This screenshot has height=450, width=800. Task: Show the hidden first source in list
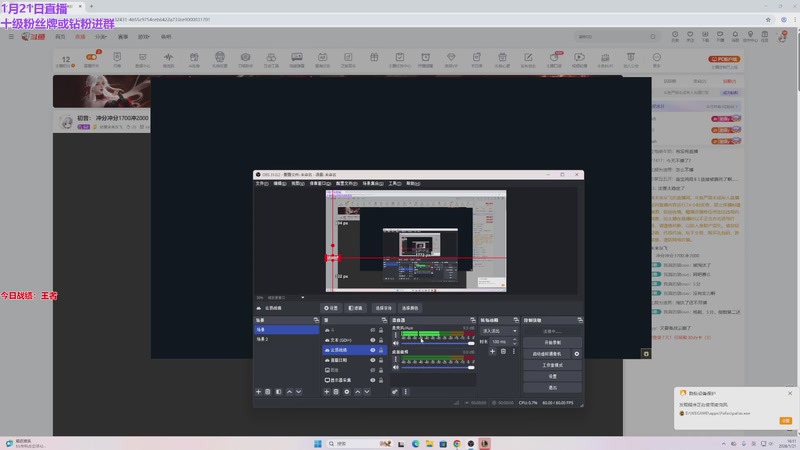[372, 330]
